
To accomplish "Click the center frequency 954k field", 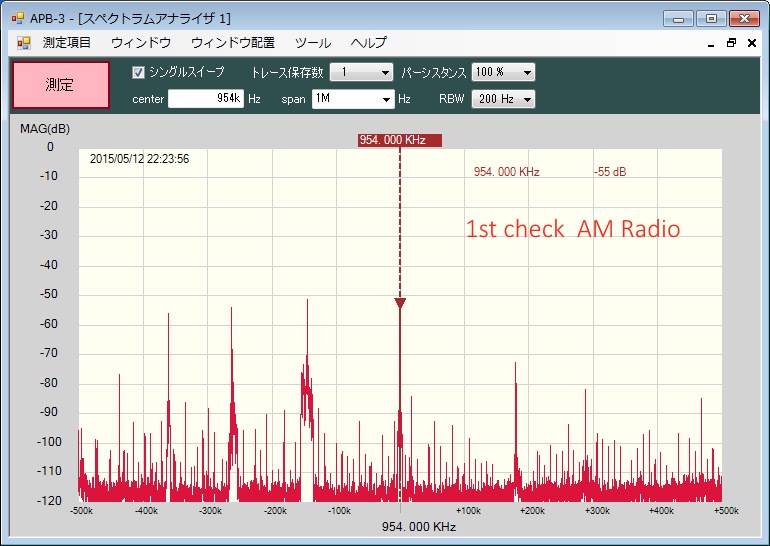I will point(206,99).
